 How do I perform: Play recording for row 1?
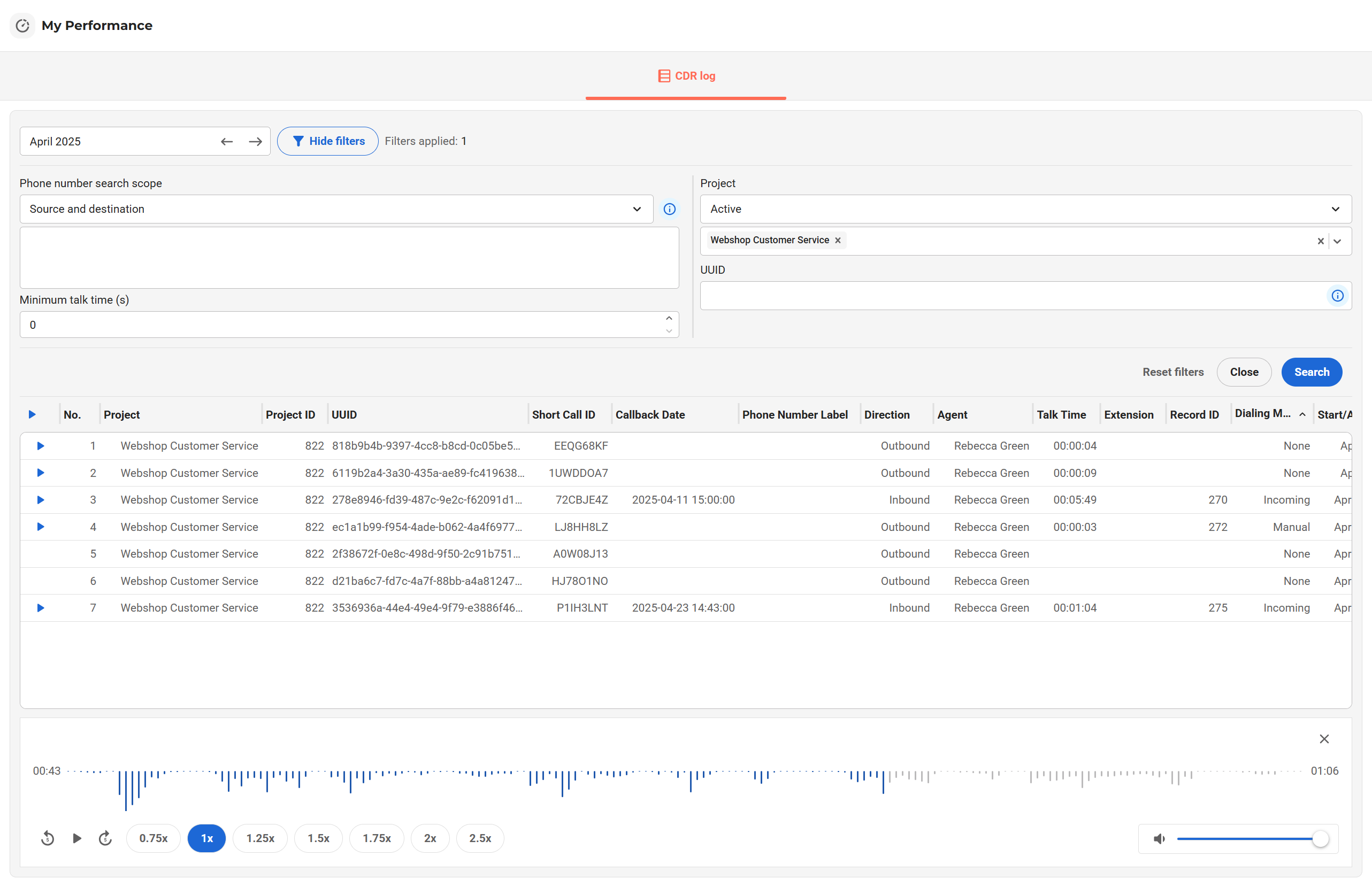pos(40,446)
